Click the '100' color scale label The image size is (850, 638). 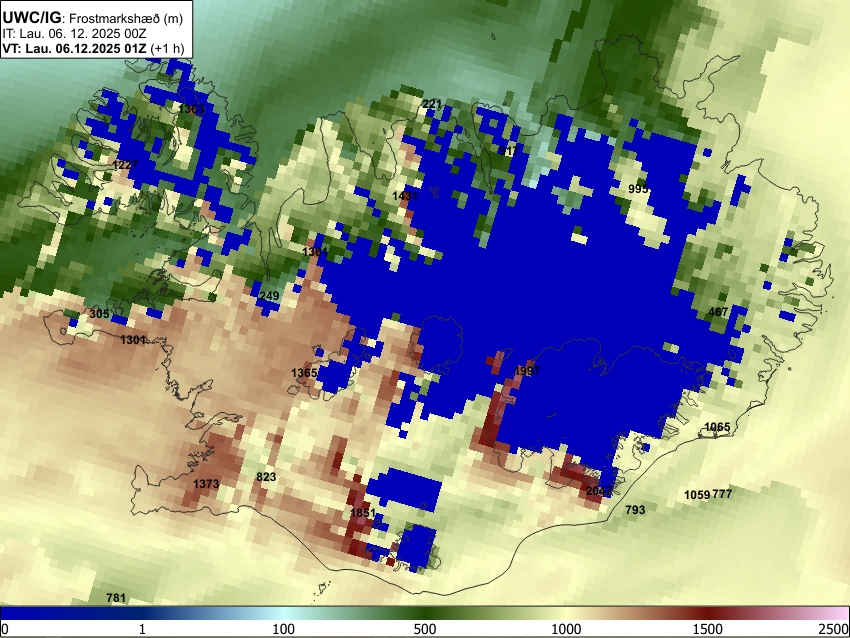(284, 629)
